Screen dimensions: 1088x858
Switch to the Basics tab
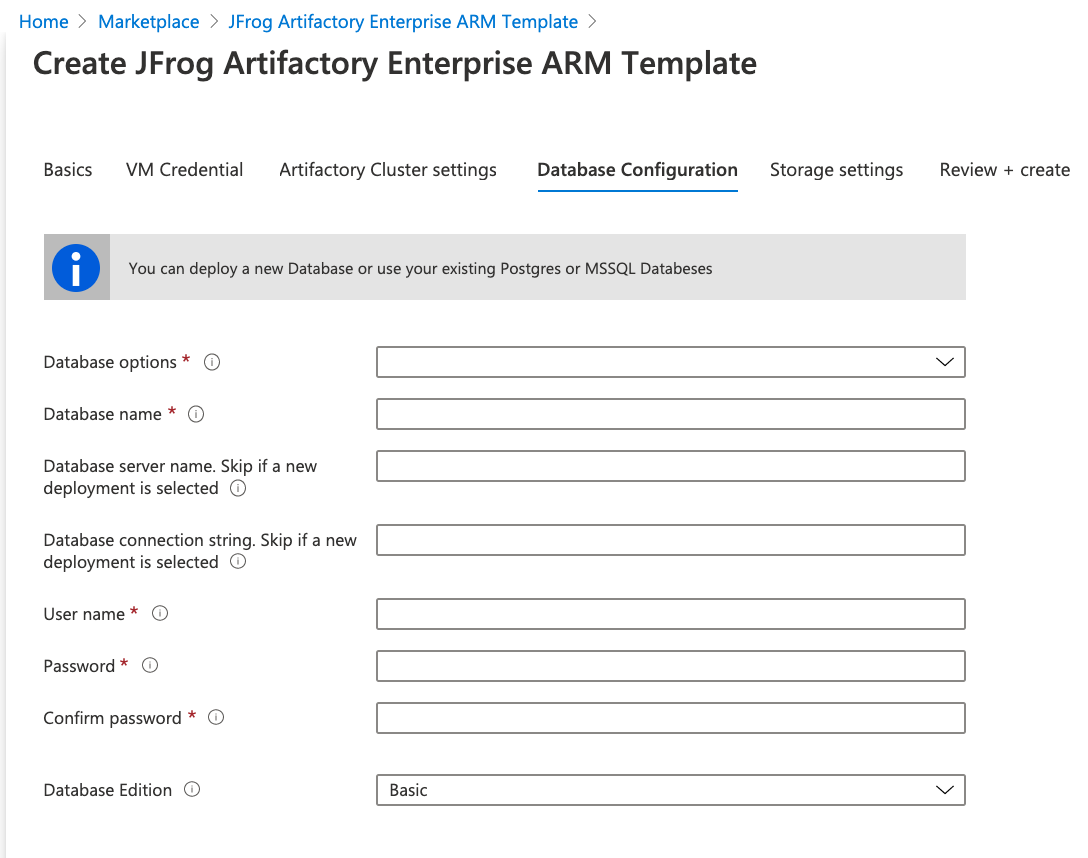click(x=68, y=170)
